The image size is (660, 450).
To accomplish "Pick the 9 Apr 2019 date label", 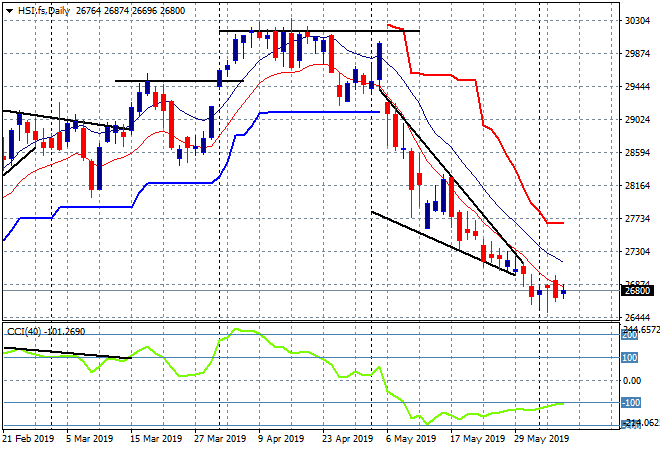I will (281, 439).
